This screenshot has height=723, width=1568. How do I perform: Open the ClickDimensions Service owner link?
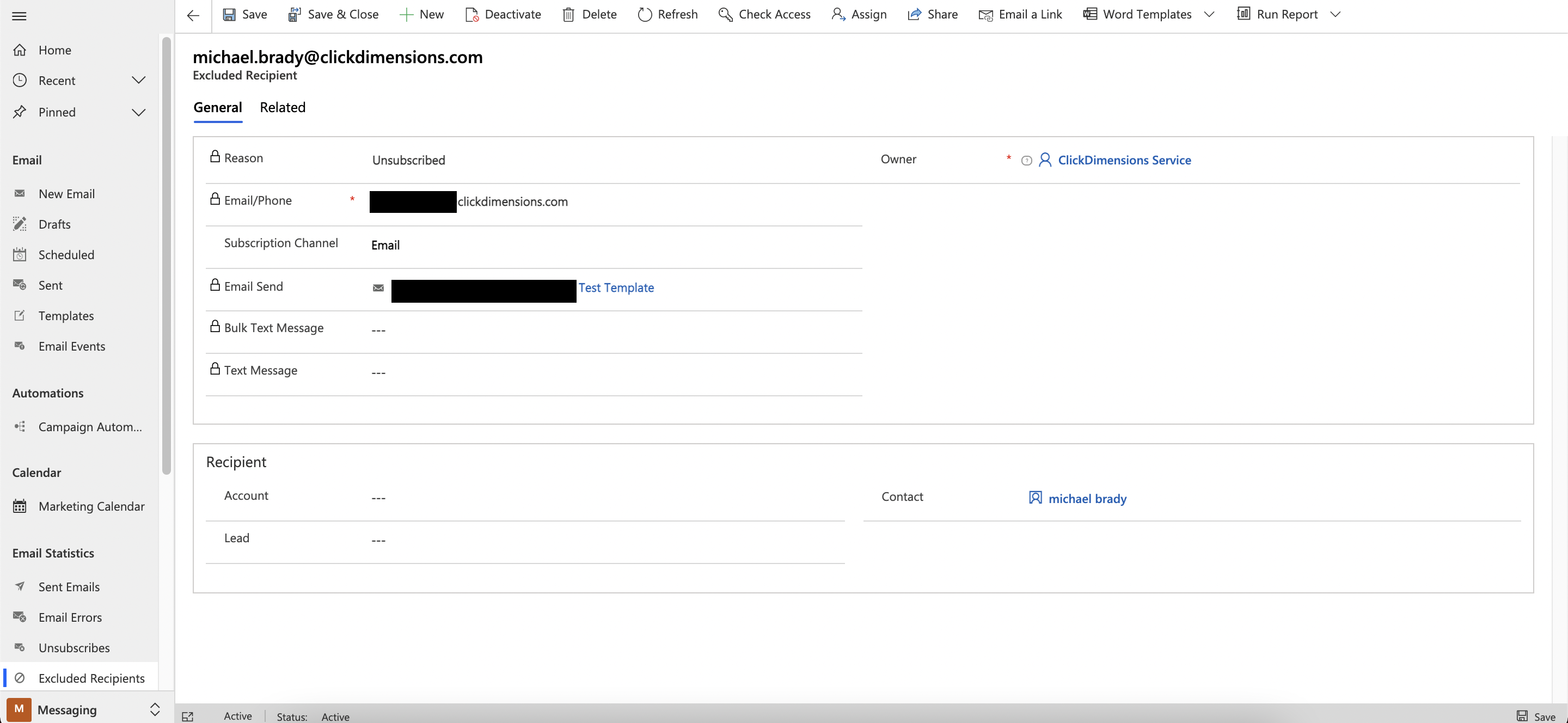[1124, 160]
